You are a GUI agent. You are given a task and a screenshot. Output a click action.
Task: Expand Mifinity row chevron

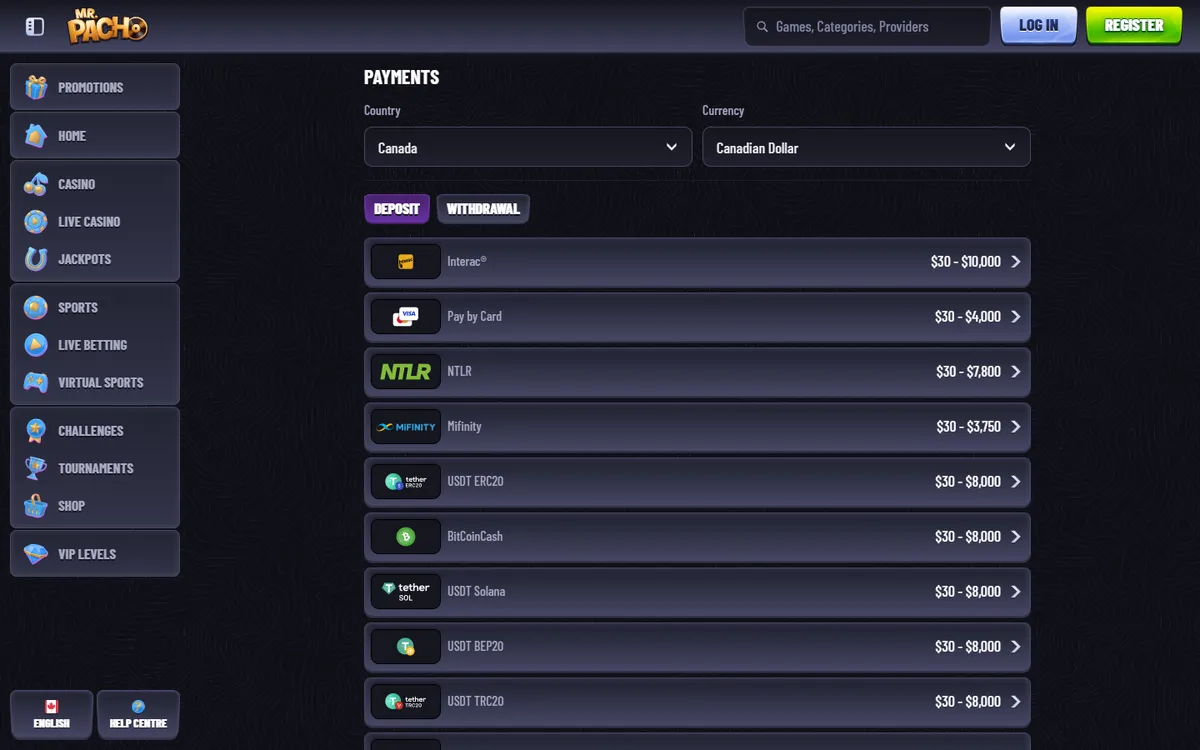(1016, 426)
